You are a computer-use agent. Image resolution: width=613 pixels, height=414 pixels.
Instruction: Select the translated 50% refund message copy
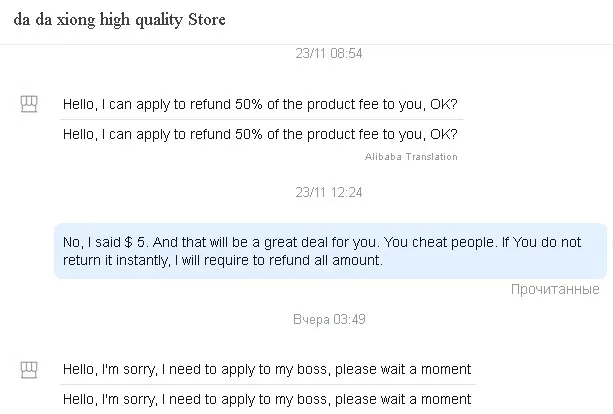pyautogui.click(x=260, y=134)
